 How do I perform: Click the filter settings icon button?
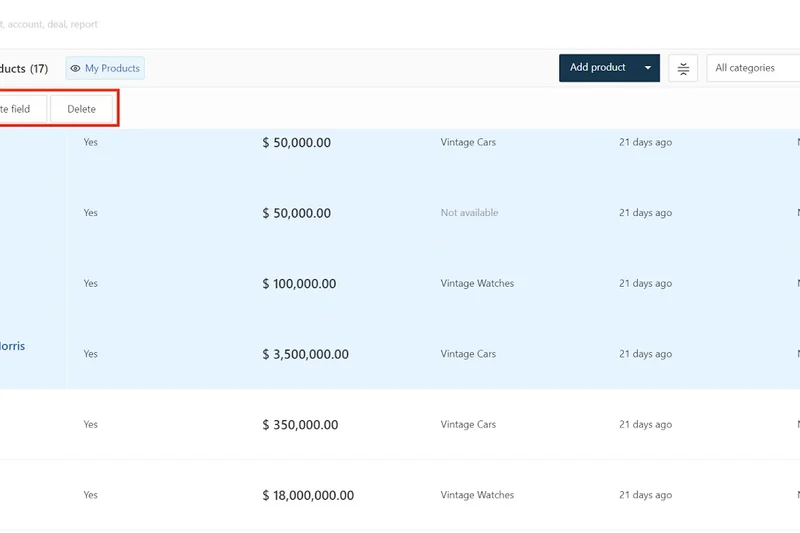tap(683, 68)
